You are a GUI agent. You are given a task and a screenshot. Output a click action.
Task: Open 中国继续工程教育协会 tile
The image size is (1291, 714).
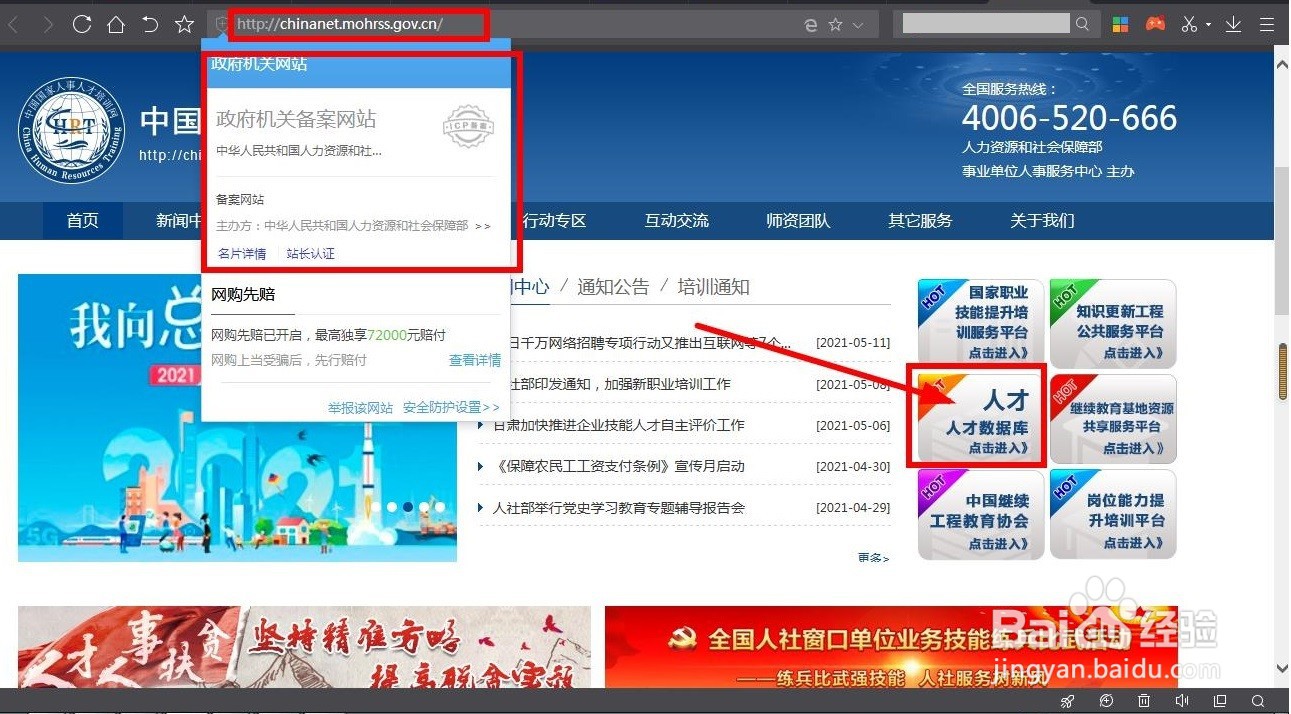point(981,515)
